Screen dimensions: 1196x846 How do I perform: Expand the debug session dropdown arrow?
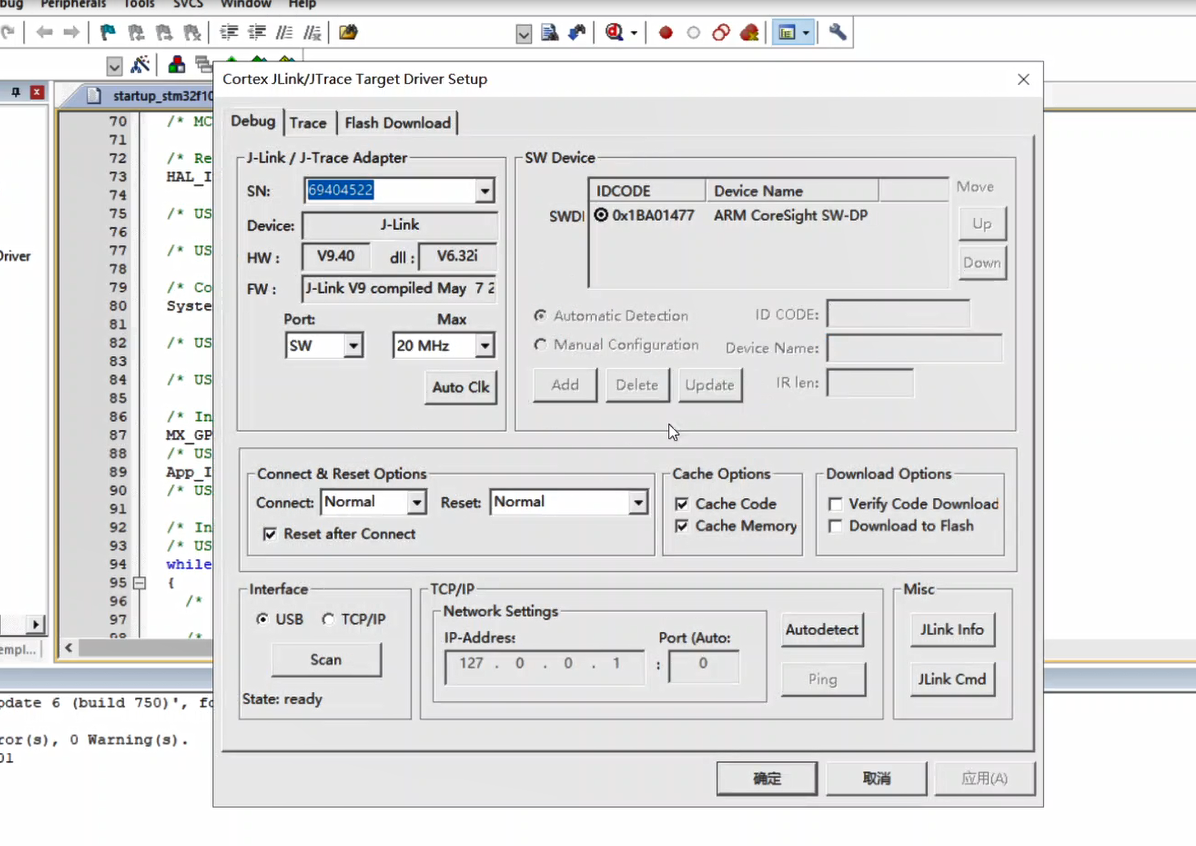click(x=634, y=33)
